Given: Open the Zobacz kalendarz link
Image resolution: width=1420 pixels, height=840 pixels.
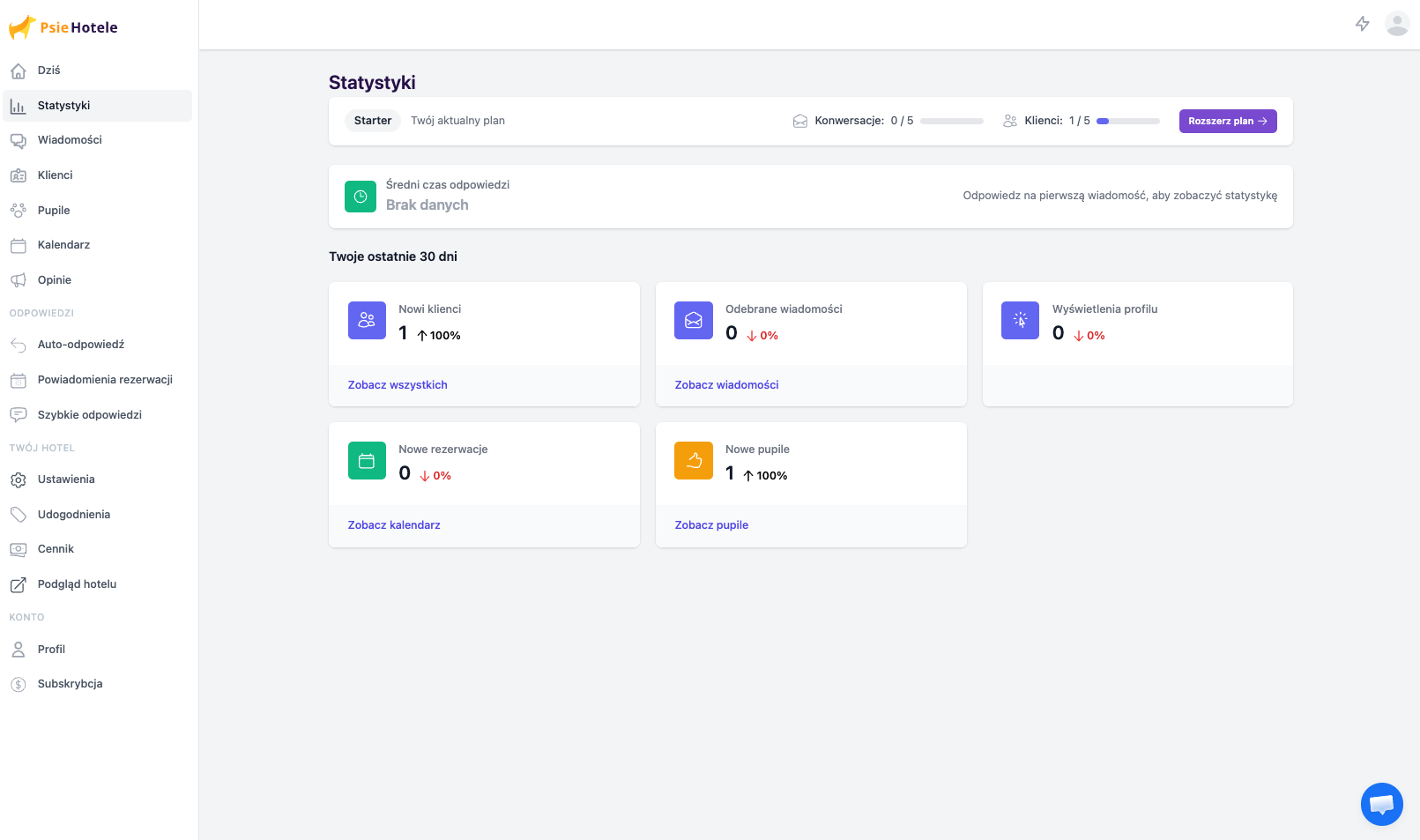Looking at the screenshot, I should (394, 525).
